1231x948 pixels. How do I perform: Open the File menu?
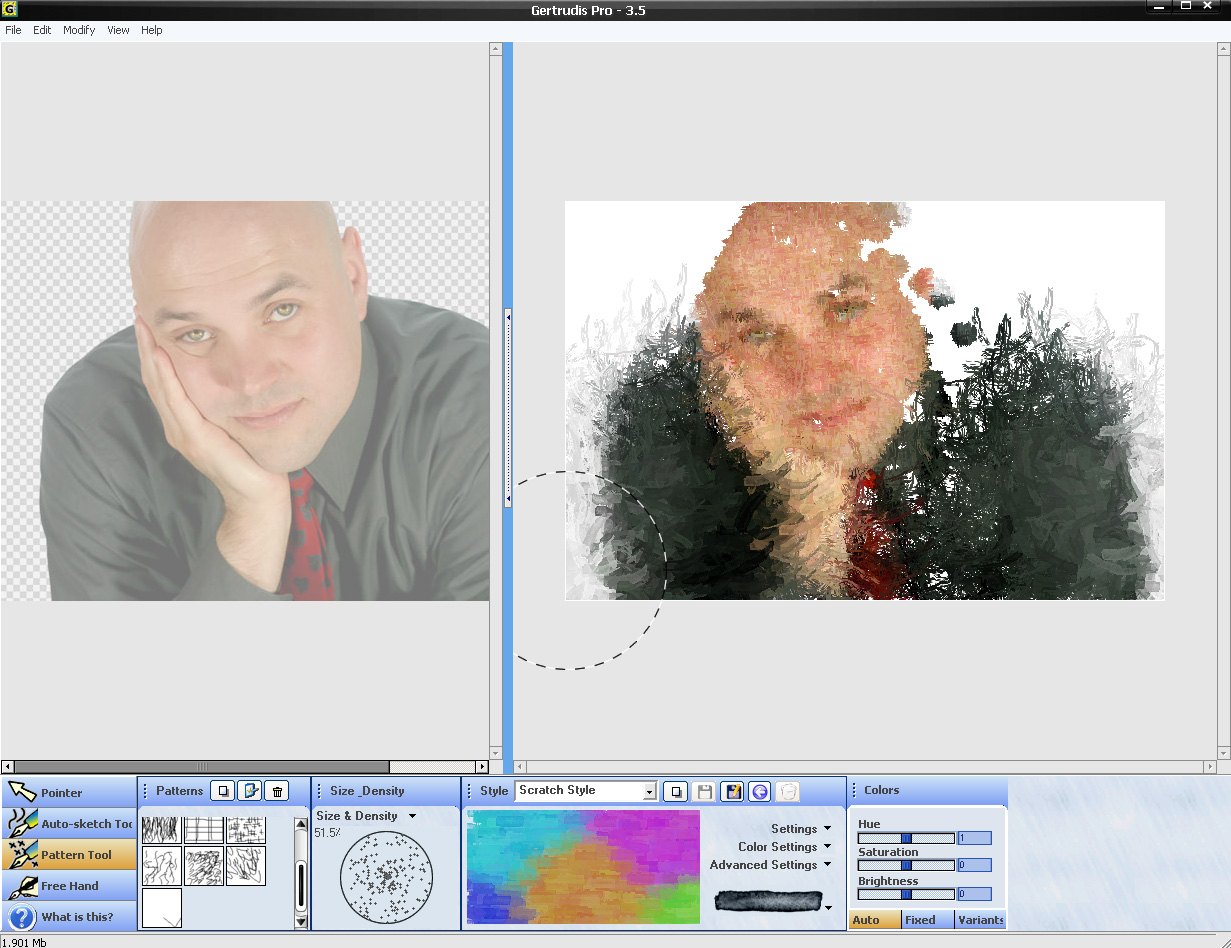coord(13,30)
